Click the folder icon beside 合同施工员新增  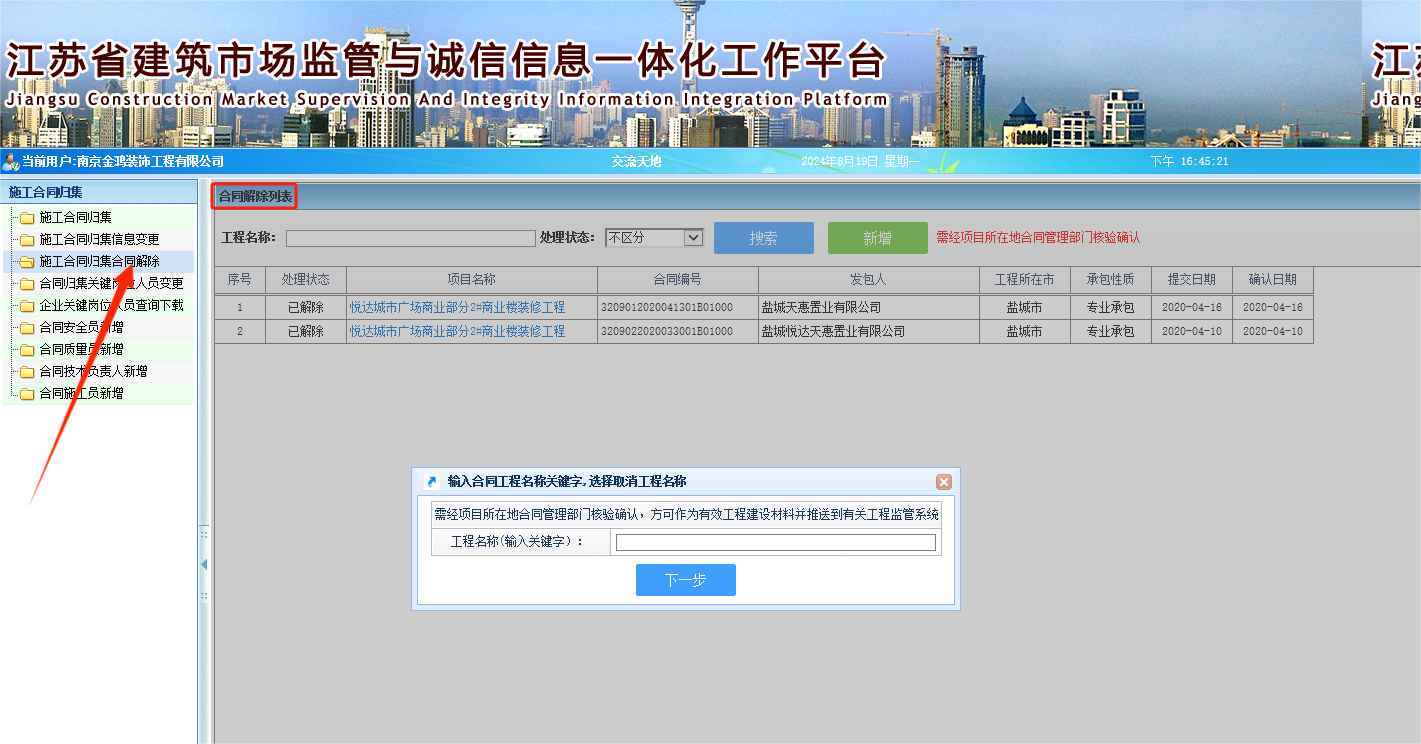coord(27,394)
